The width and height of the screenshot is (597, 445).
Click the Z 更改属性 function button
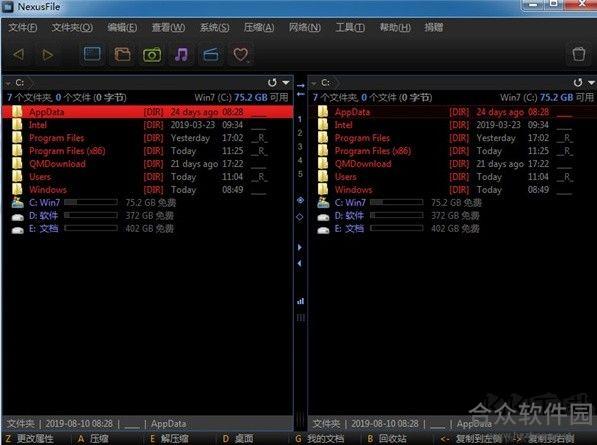tap(29, 439)
